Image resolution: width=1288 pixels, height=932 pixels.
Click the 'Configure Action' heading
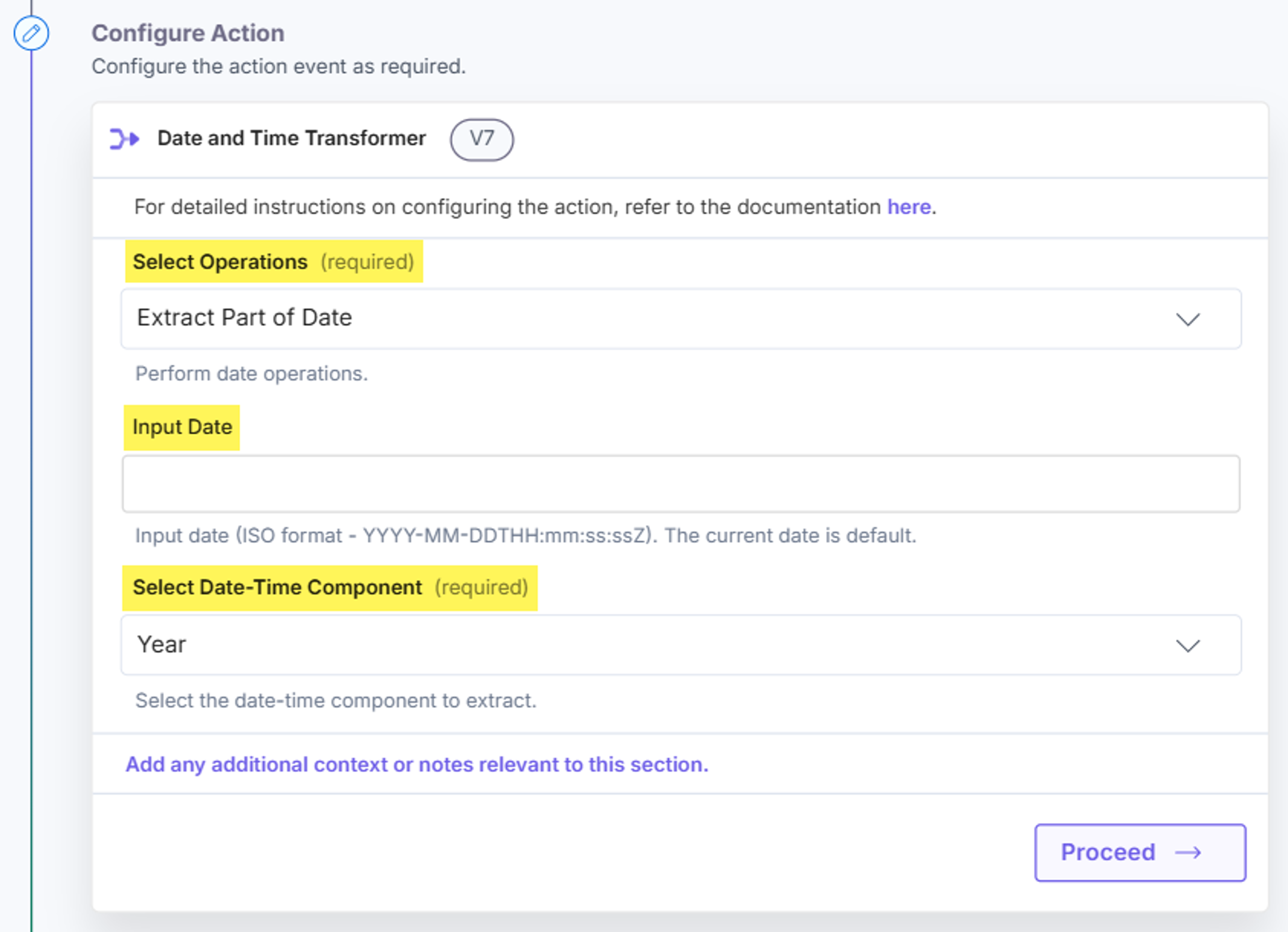click(188, 33)
